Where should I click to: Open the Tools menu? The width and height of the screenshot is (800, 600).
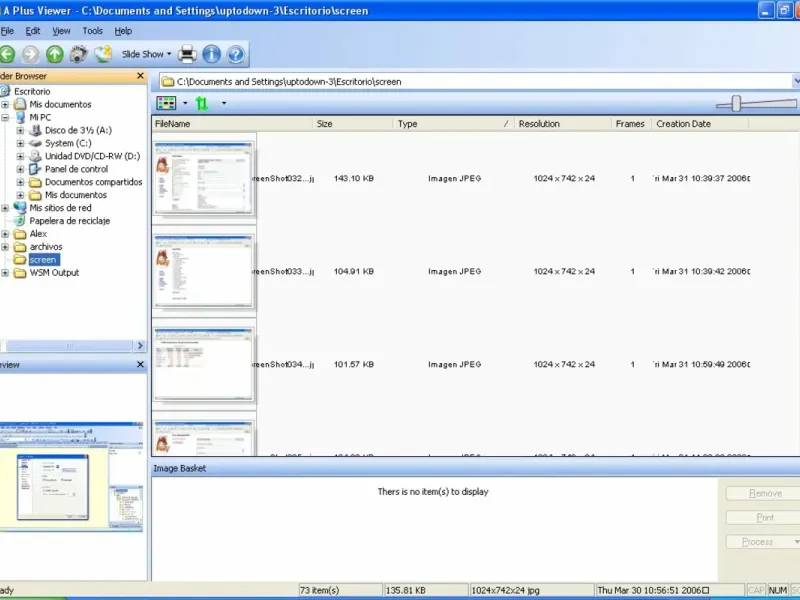tap(92, 31)
